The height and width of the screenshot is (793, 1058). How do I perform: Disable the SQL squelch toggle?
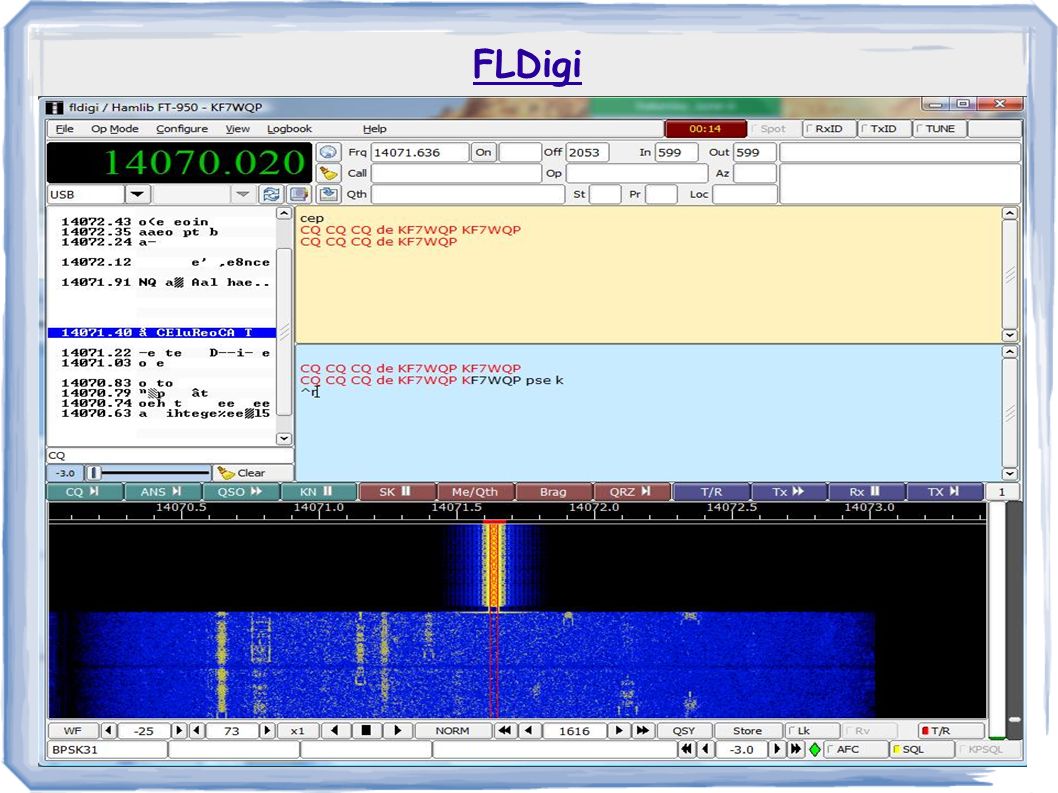point(922,749)
